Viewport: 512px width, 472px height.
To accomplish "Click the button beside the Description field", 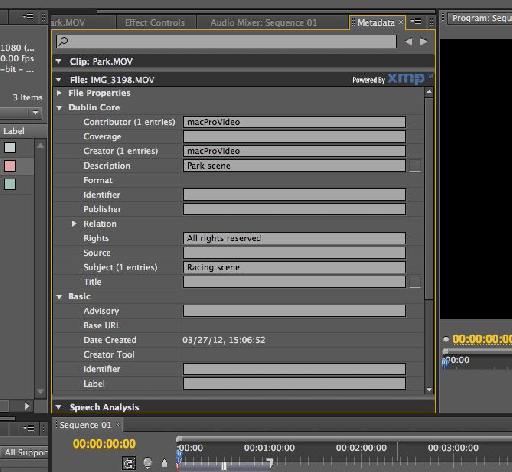I will [x=415, y=166].
